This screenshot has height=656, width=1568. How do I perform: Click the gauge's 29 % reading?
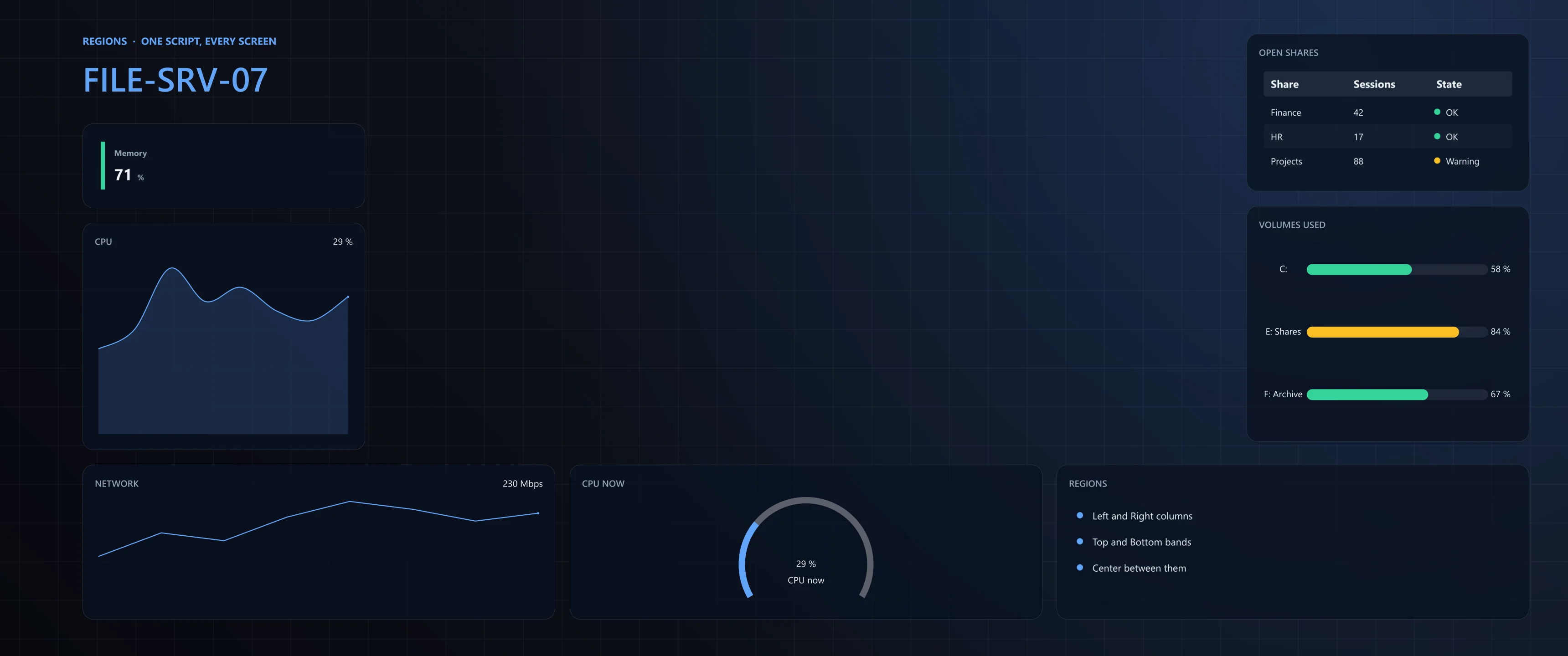[806, 564]
